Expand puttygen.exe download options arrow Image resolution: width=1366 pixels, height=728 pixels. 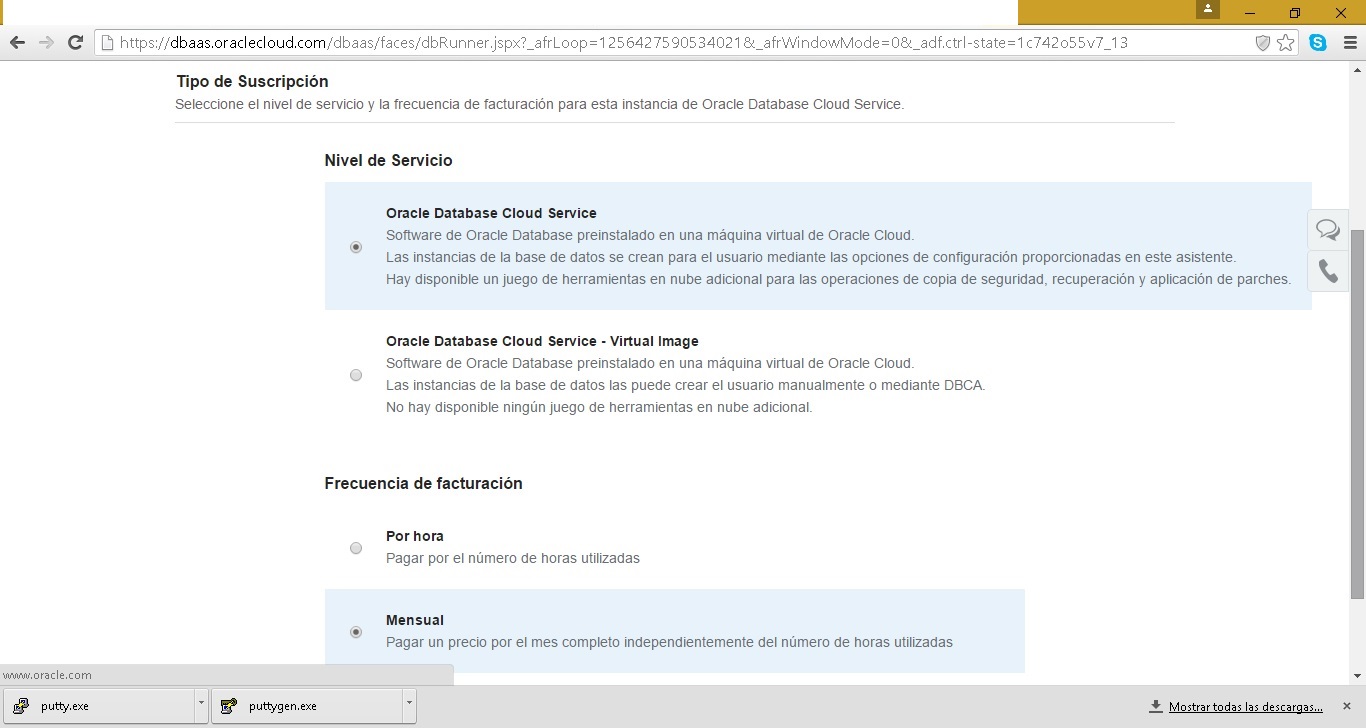tap(408, 705)
